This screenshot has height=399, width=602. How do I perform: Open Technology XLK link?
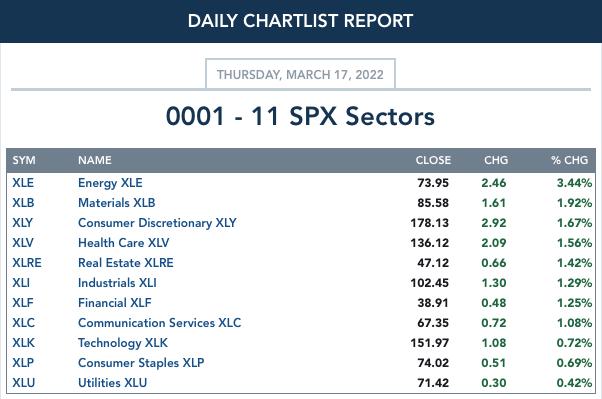click(122, 343)
